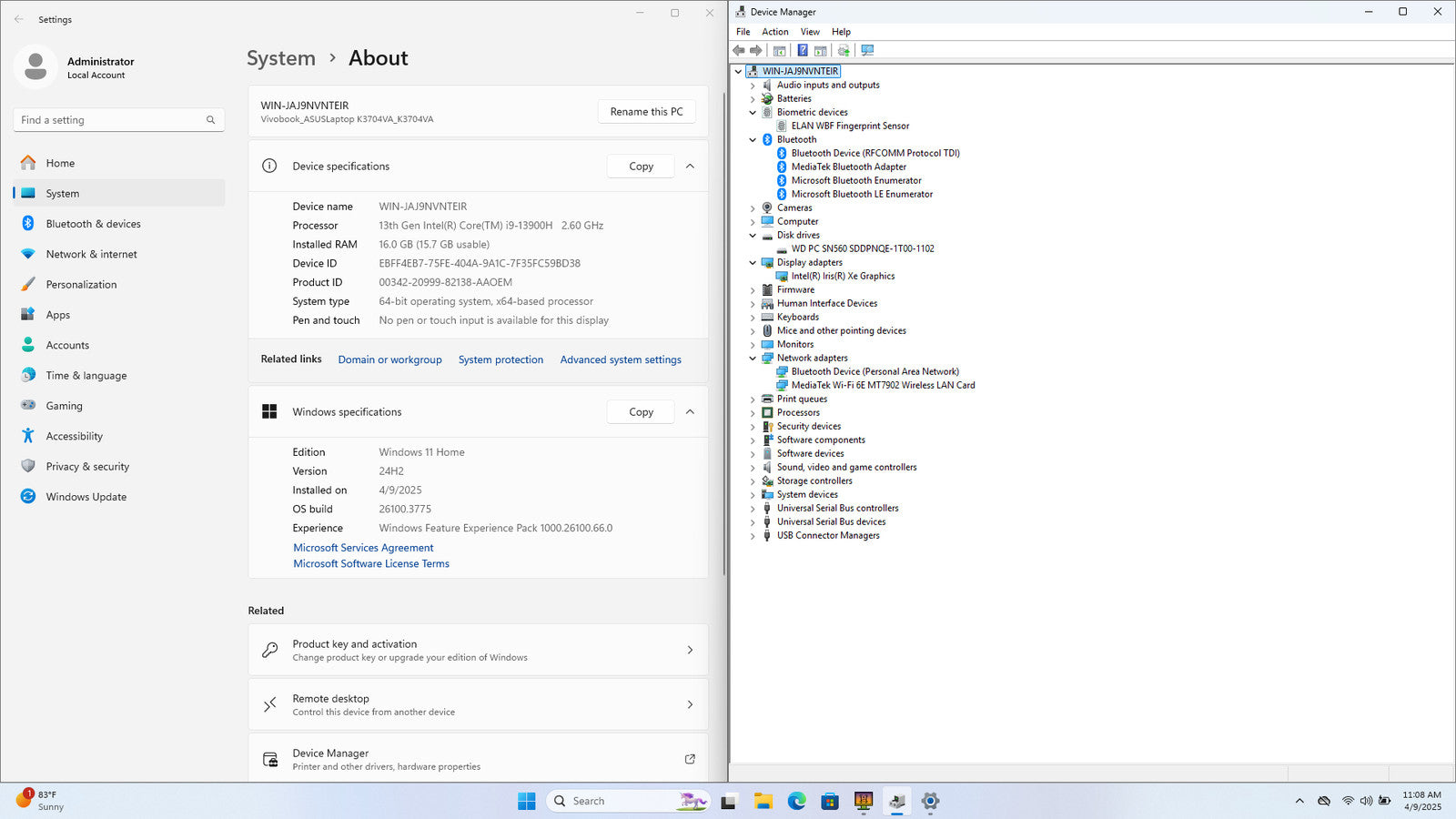1456x819 pixels.
Task: Expand the Cameras node
Action: tap(753, 208)
